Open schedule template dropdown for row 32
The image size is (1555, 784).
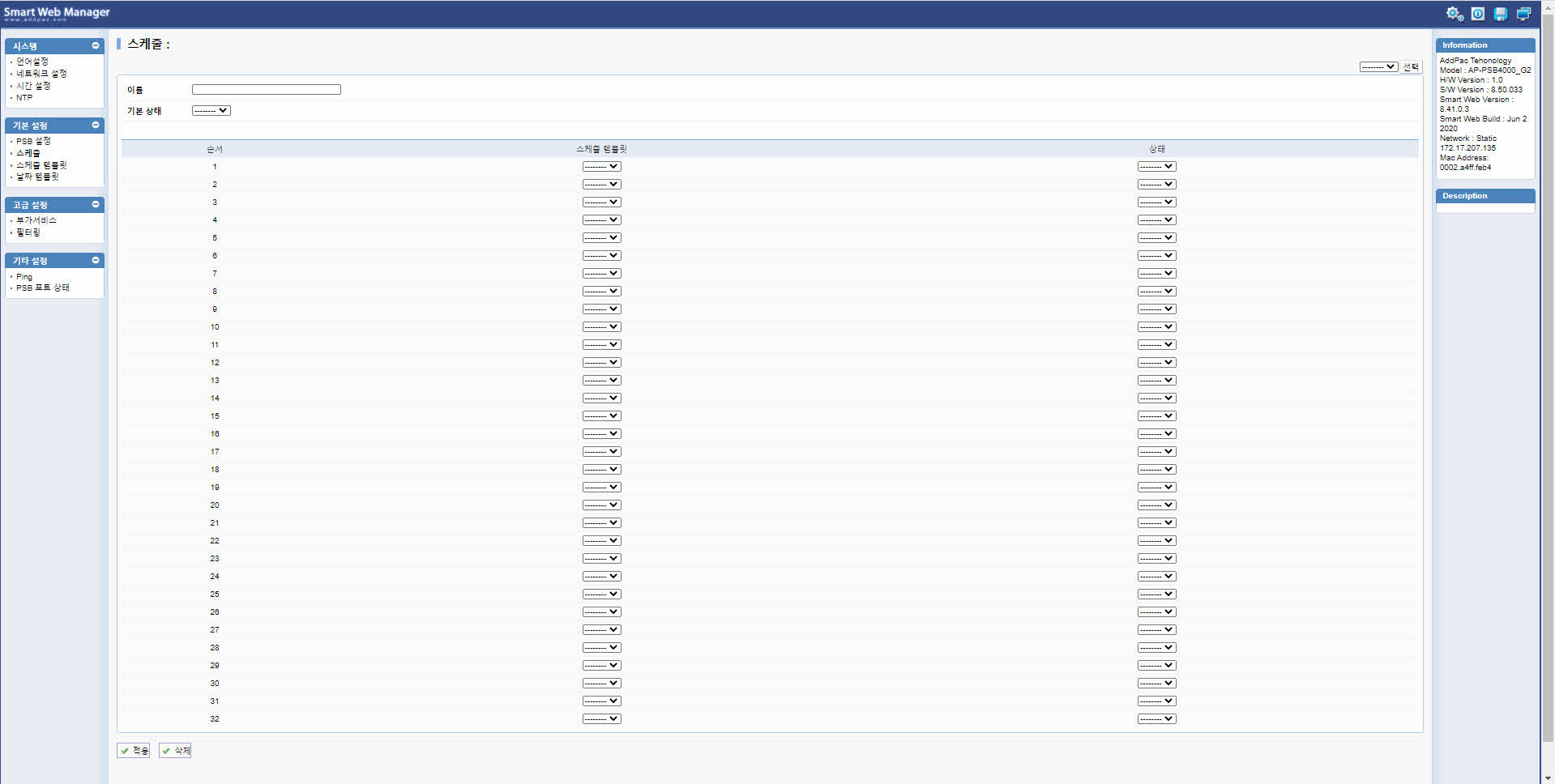click(601, 719)
